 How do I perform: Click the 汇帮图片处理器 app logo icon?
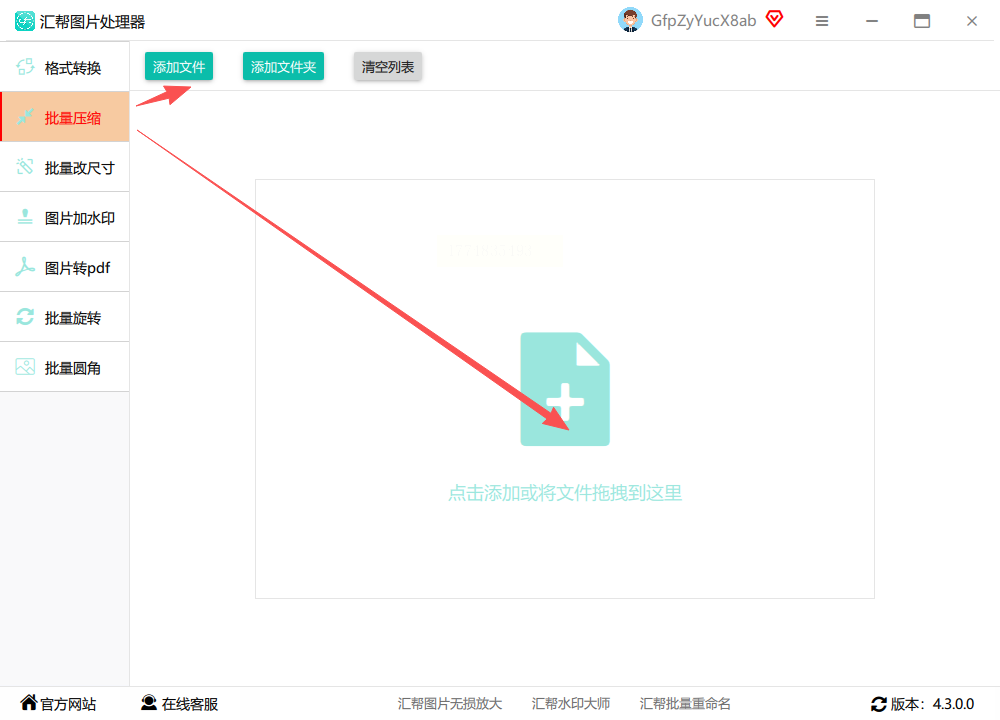(24, 21)
